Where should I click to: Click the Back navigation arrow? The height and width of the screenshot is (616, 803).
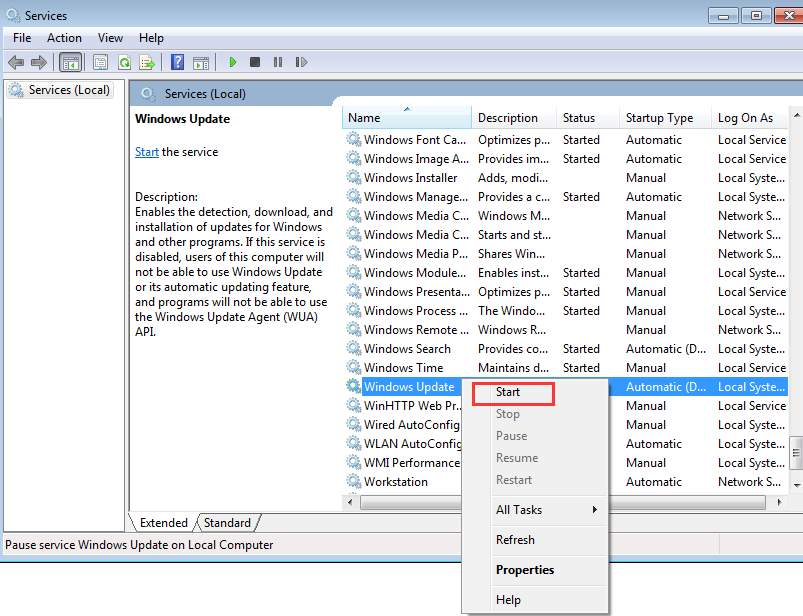[16, 62]
